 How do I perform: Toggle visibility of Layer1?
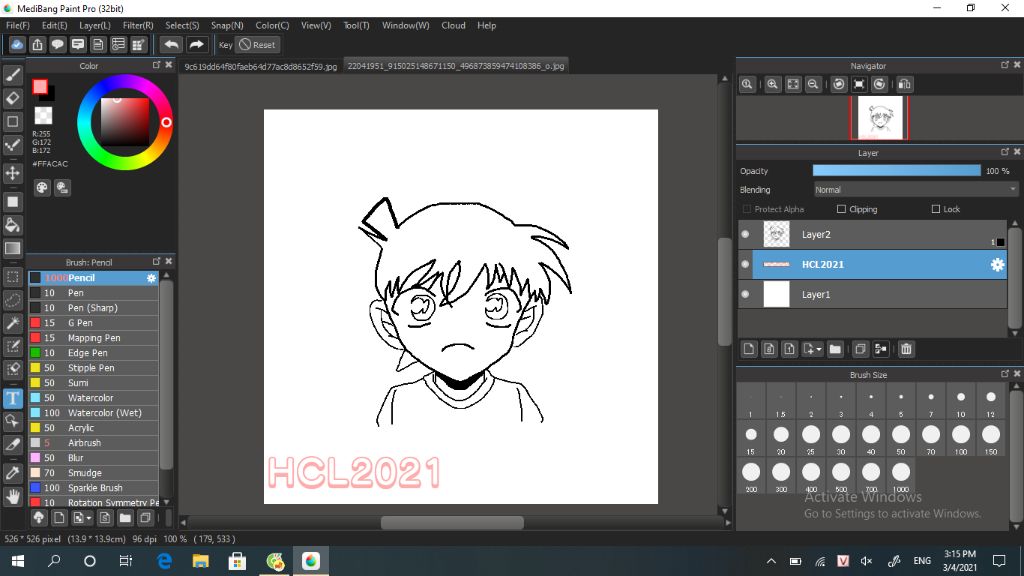coord(745,295)
